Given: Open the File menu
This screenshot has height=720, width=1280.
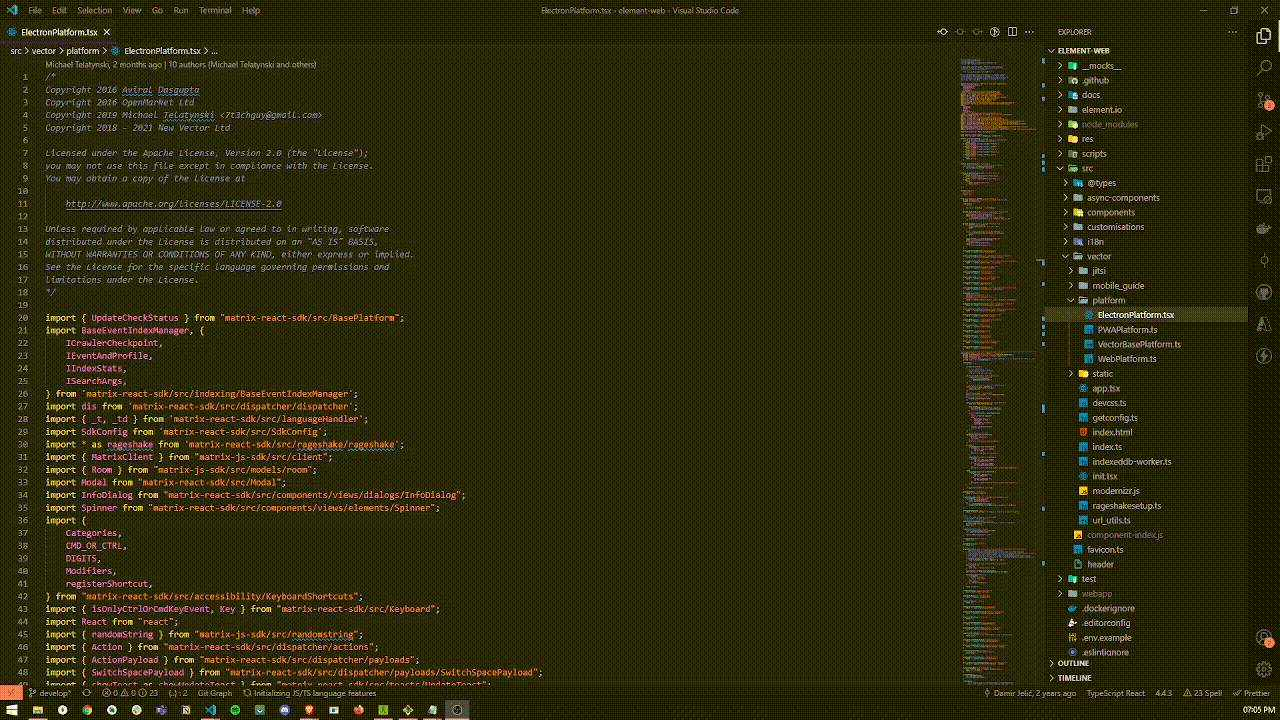Looking at the screenshot, I should click(35, 10).
